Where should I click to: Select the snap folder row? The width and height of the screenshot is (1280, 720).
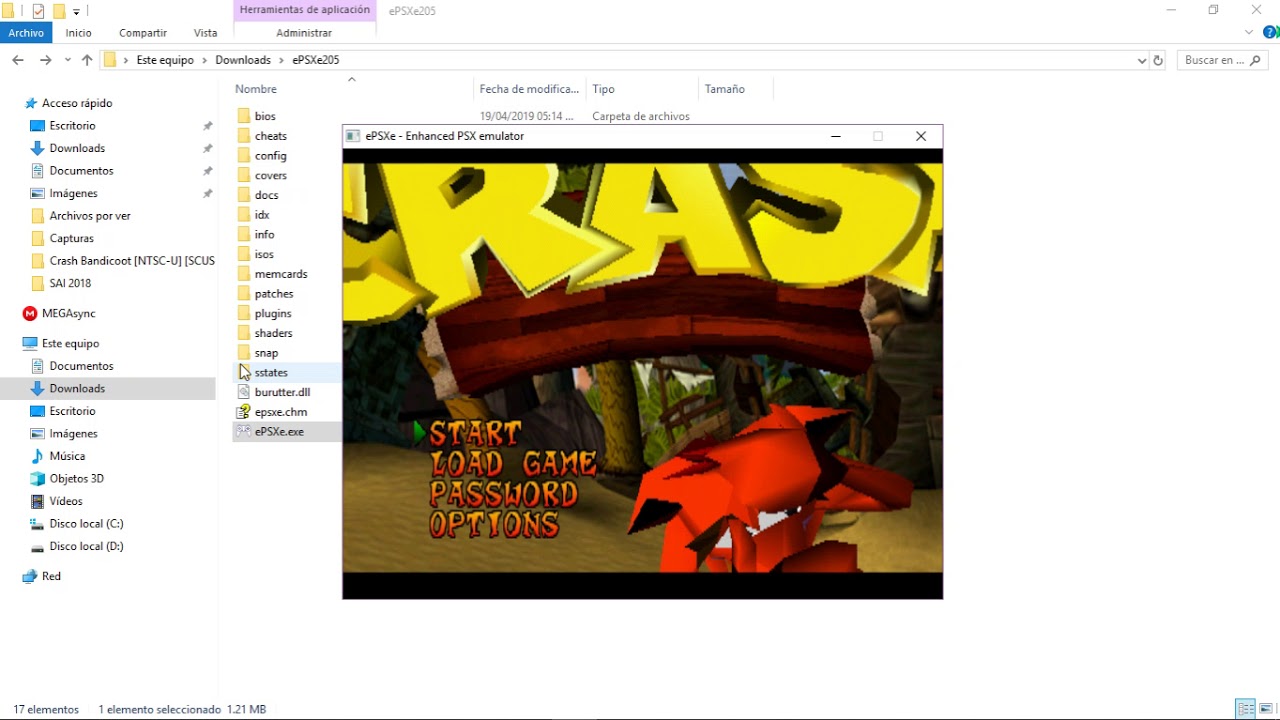(287, 353)
